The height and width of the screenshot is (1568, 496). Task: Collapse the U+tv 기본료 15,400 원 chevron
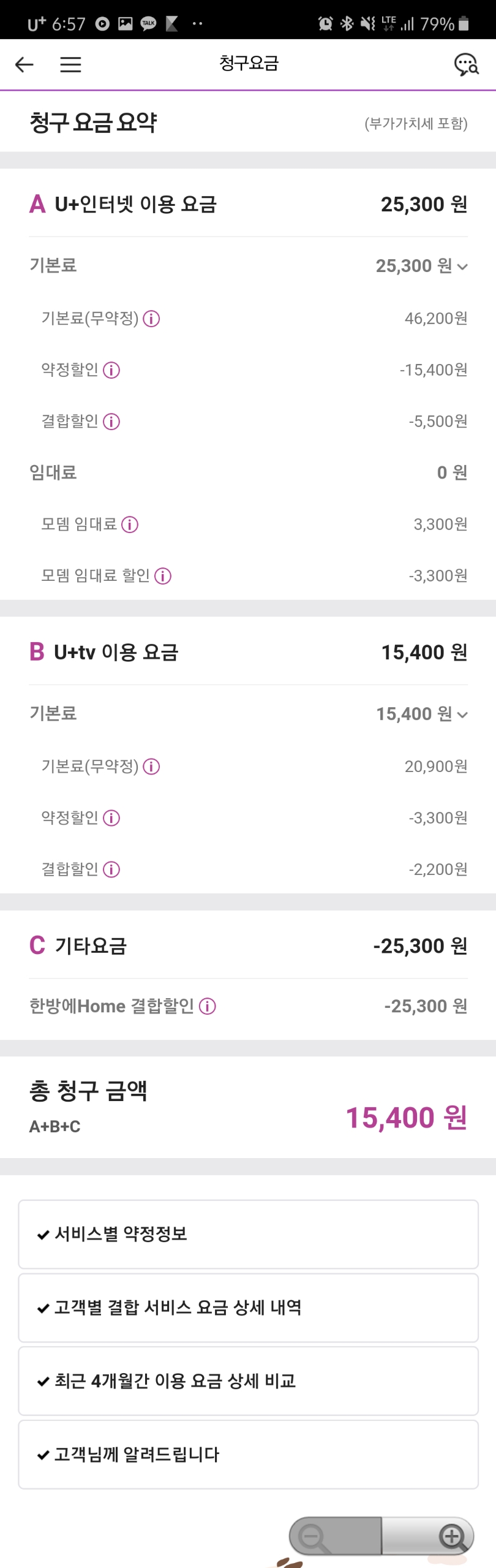462,714
